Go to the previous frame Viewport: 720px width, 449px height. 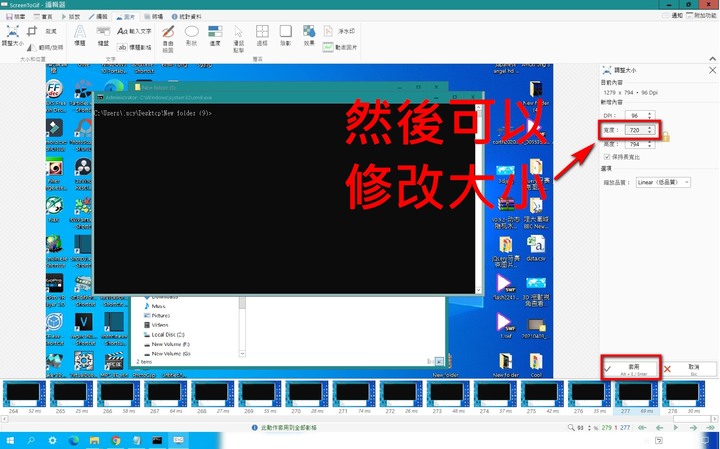pos(659,427)
